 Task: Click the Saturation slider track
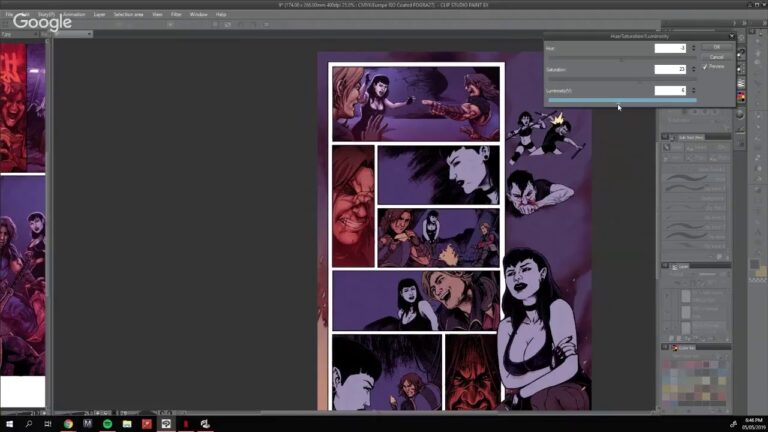coord(622,79)
